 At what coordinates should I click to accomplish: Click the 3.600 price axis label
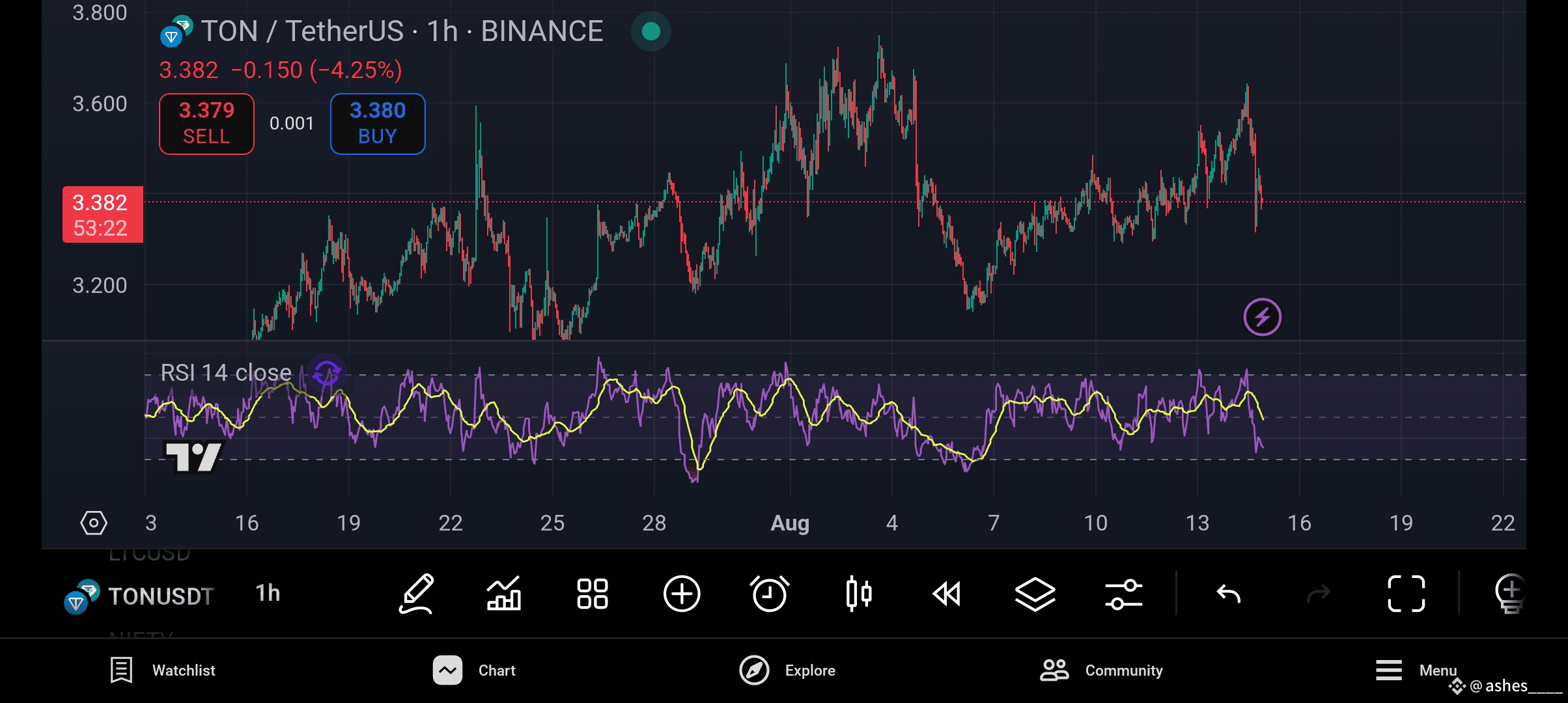[x=100, y=103]
